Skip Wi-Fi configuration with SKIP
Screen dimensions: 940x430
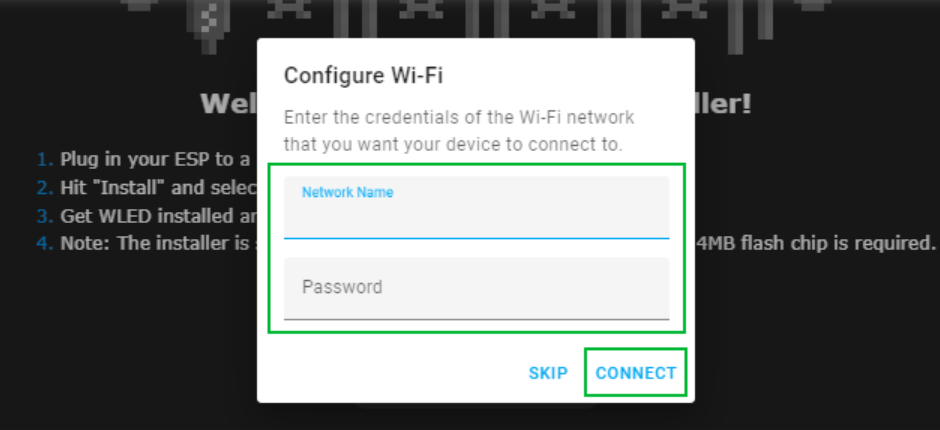coord(548,373)
